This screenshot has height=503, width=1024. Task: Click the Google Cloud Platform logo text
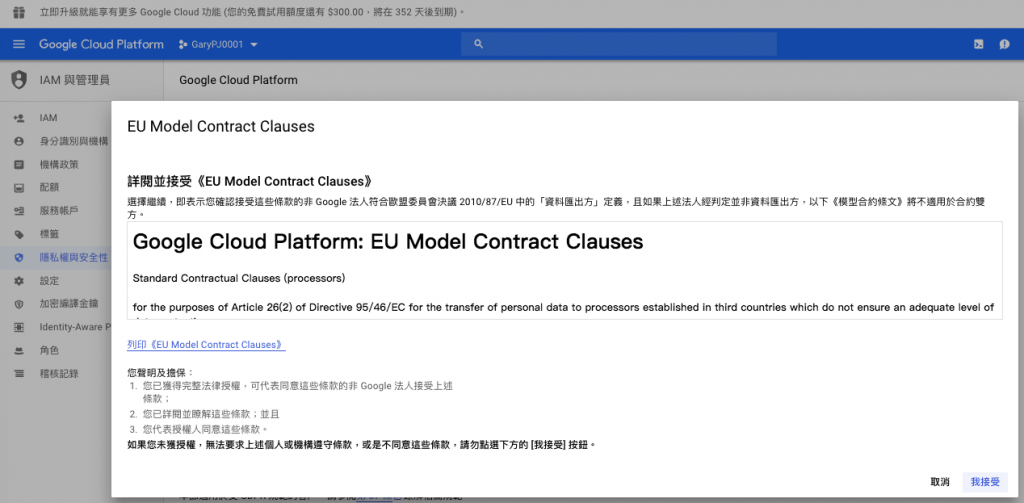pyautogui.click(x=101, y=44)
